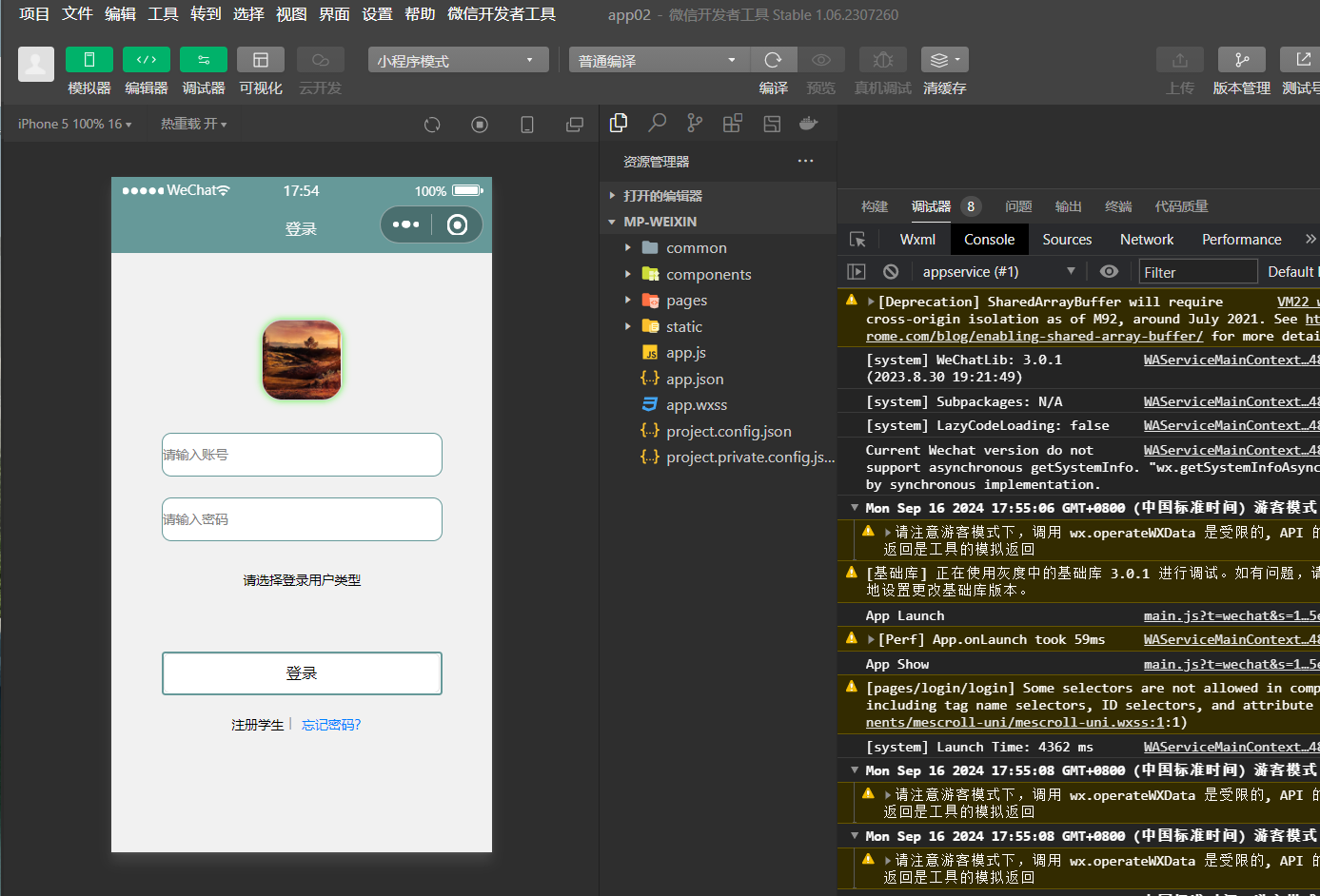The image size is (1320, 896).
Task: Switch to the Network tab
Action: coord(1146,240)
